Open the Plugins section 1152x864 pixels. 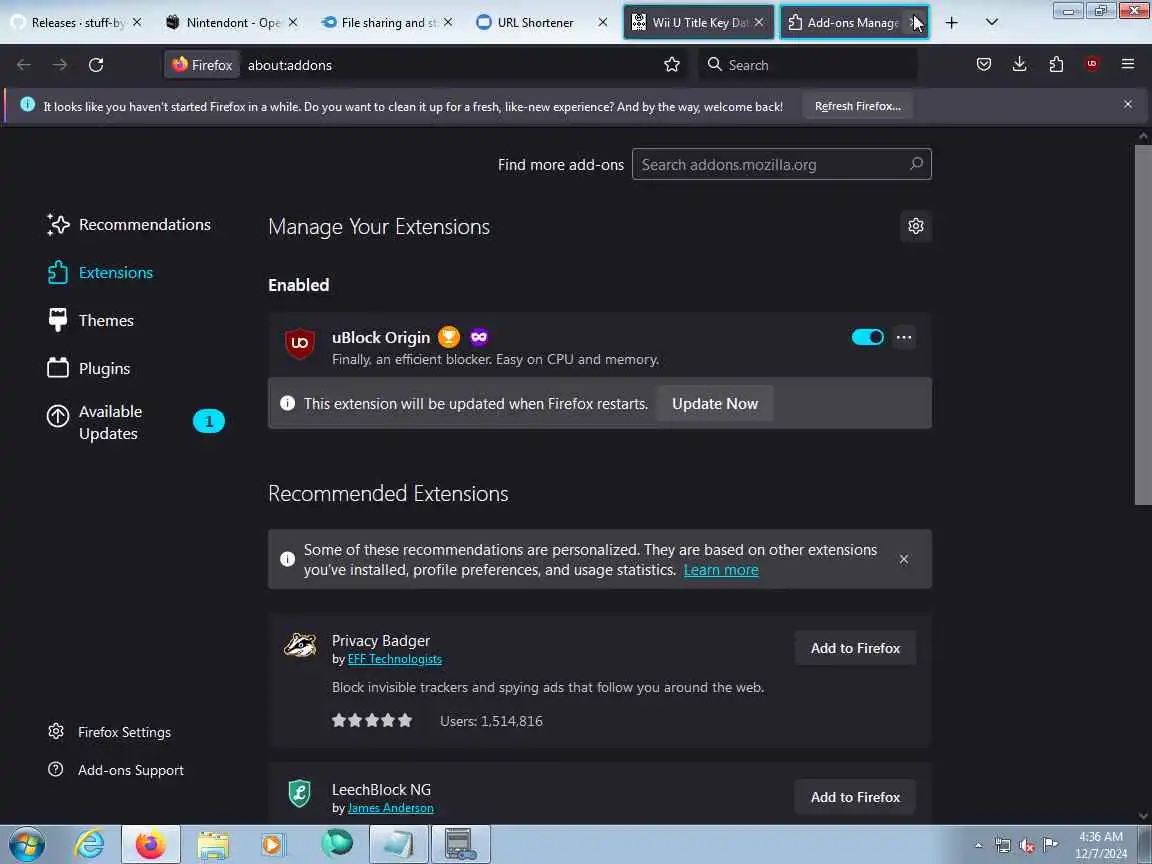(x=89, y=369)
